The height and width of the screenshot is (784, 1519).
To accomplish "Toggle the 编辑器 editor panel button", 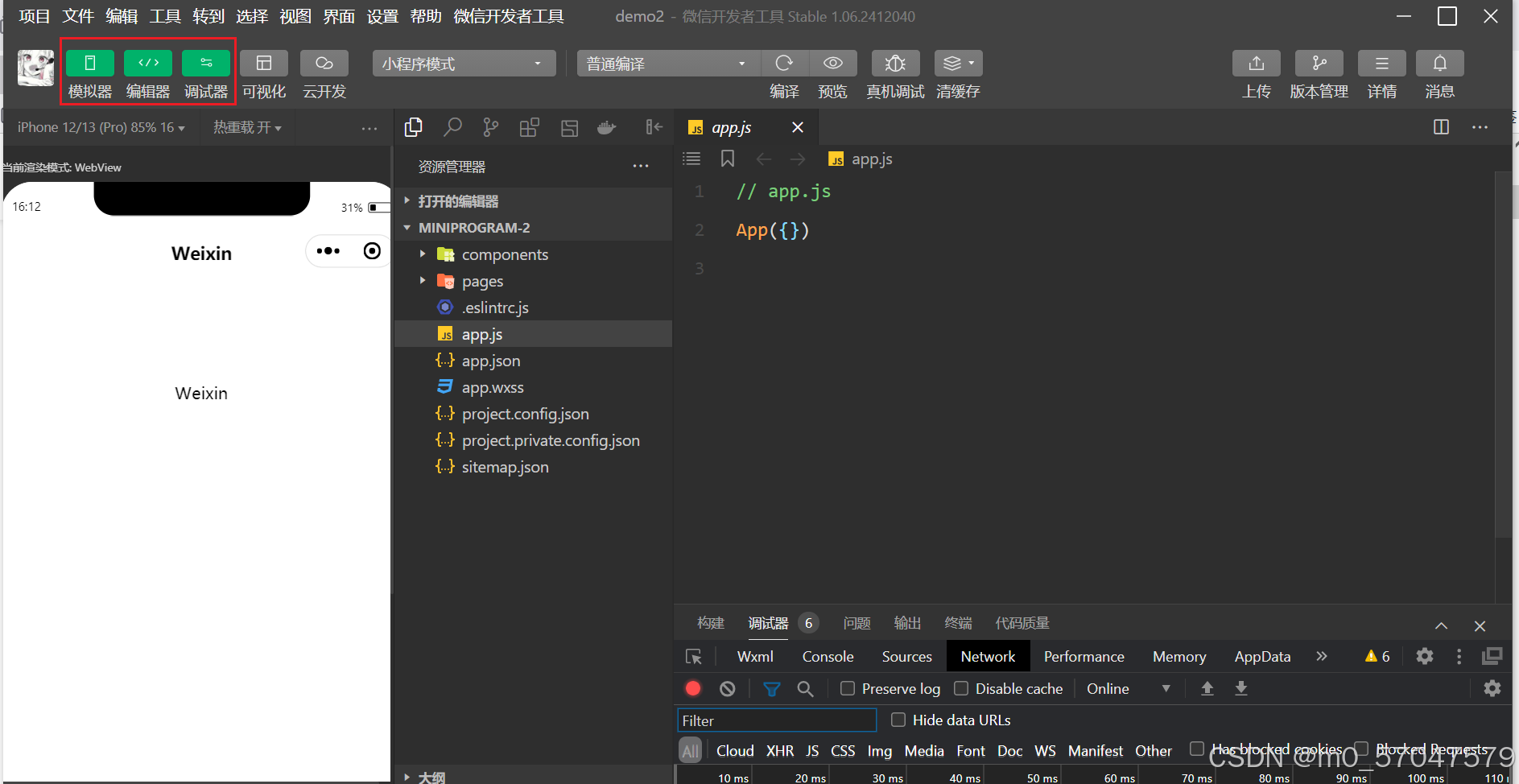I will [x=148, y=63].
